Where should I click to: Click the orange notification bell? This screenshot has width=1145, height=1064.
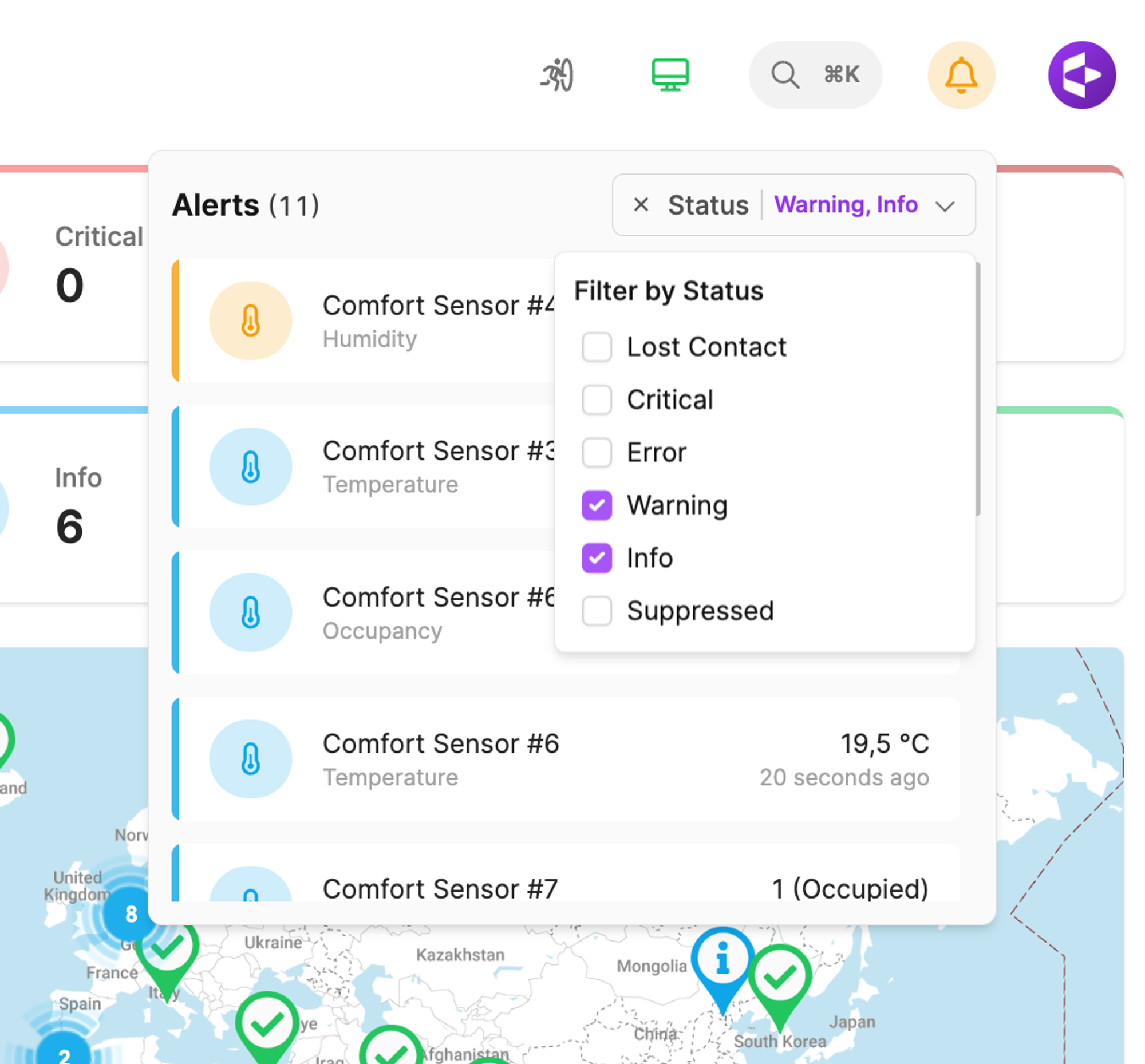coord(961,75)
